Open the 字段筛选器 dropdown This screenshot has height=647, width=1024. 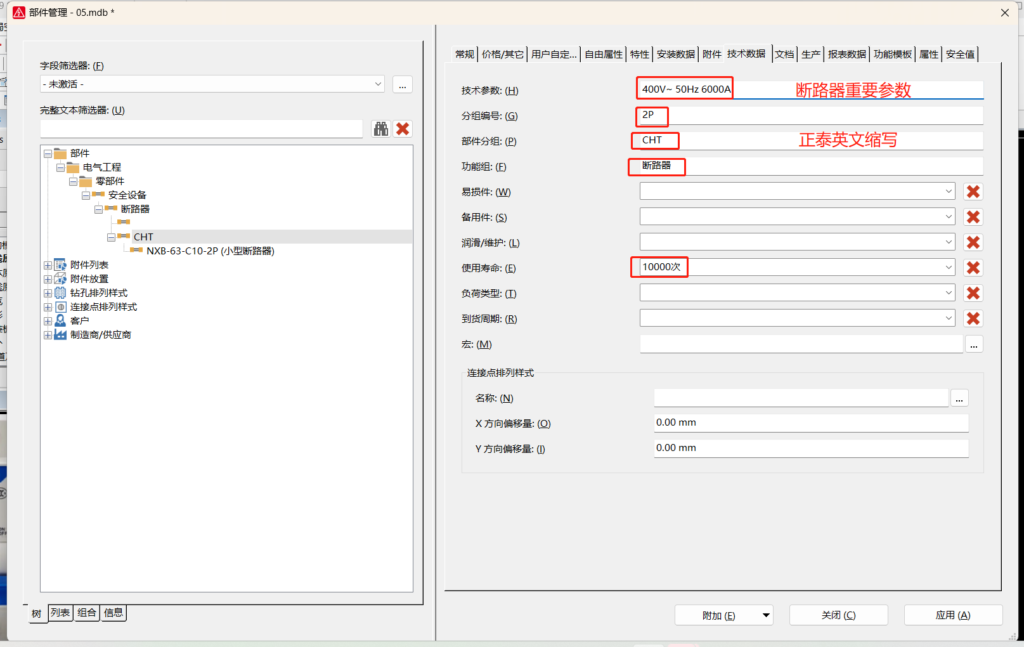tap(377, 85)
